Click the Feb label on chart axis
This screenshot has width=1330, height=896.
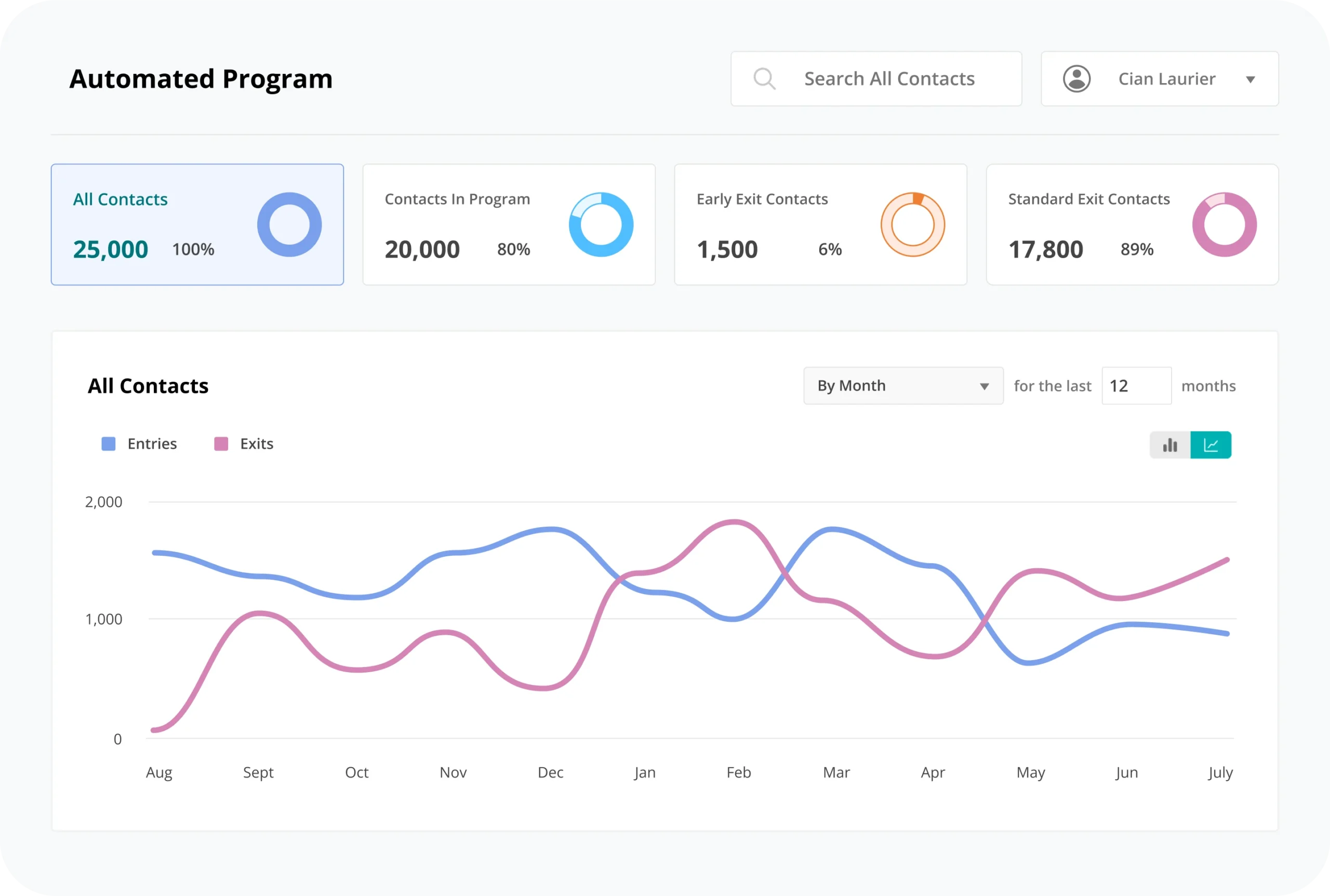pos(738,772)
